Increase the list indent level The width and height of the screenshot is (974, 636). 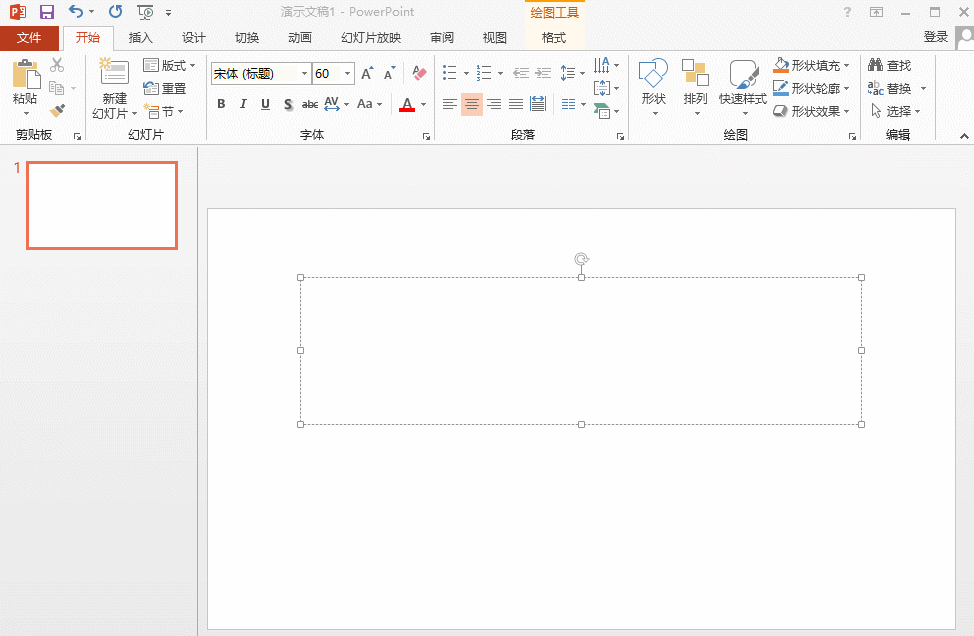(x=544, y=73)
